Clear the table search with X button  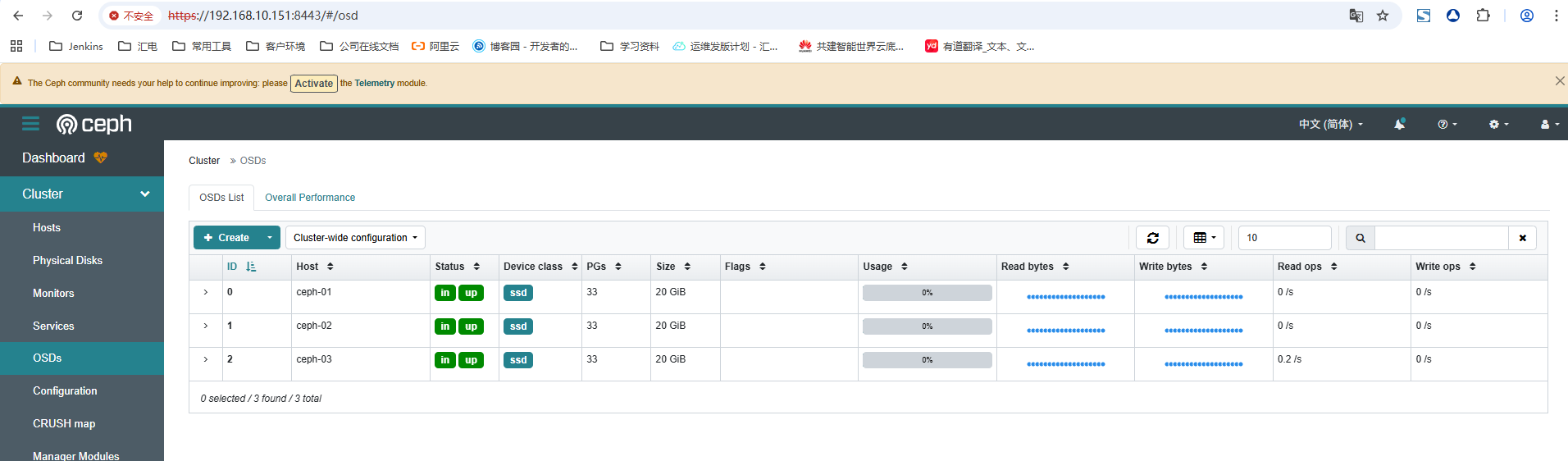point(1522,238)
